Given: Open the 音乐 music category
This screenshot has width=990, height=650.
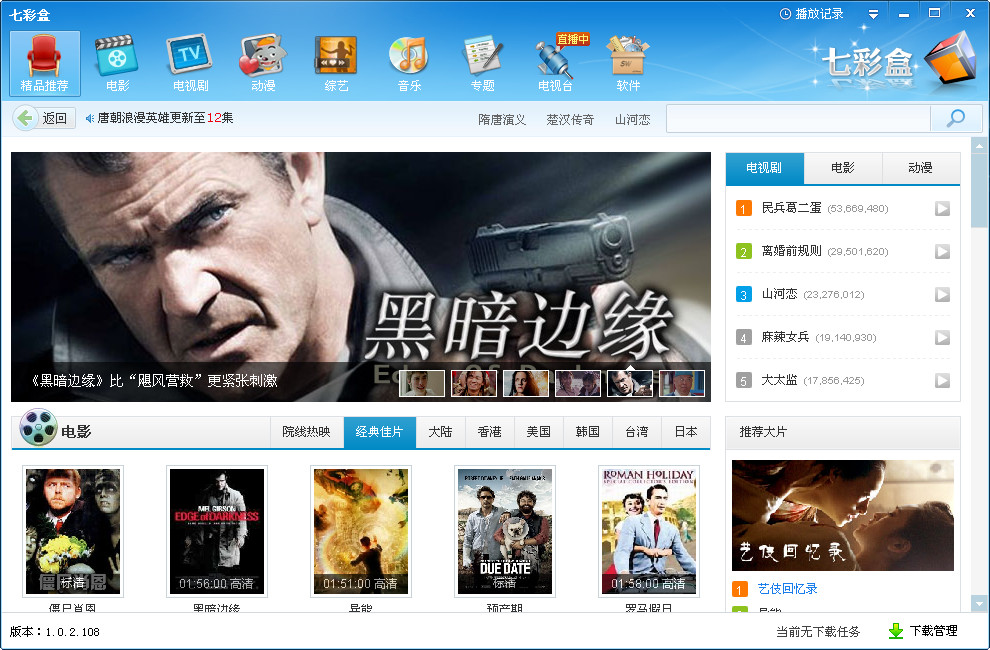Looking at the screenshot, I should click(x=409, y=63).
